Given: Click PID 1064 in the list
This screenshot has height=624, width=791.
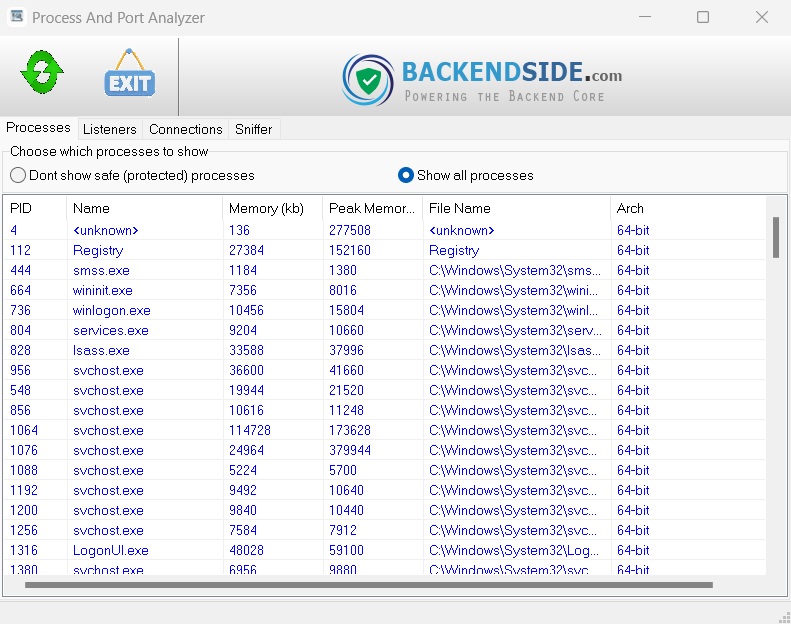Looking at the screenshot, I should coord(24,430).
